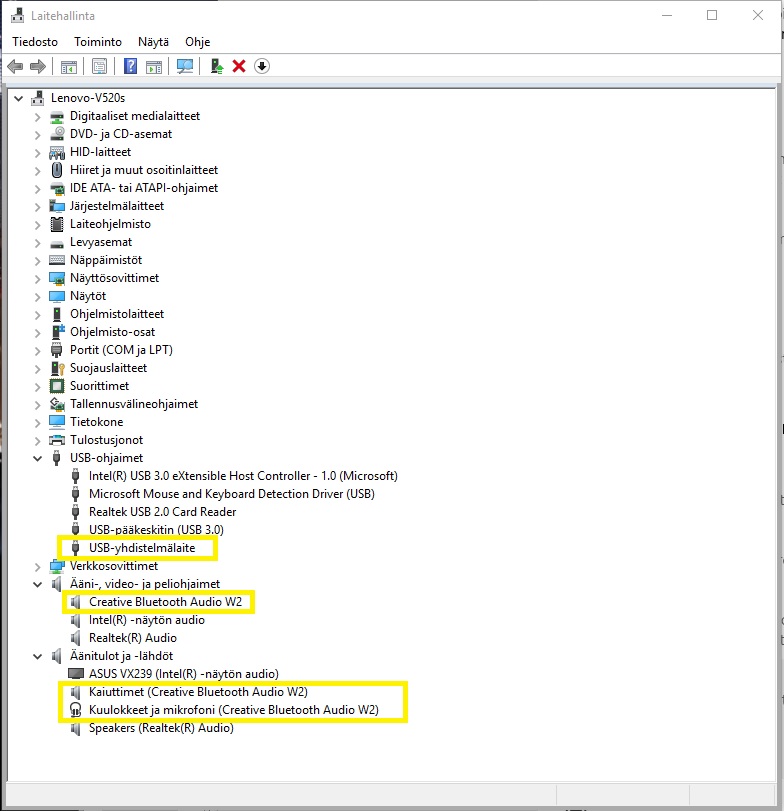Select Creative Bluetooth Audio W2 driver entry
Screen dimensions: 784x811
(x=165, y=602)
